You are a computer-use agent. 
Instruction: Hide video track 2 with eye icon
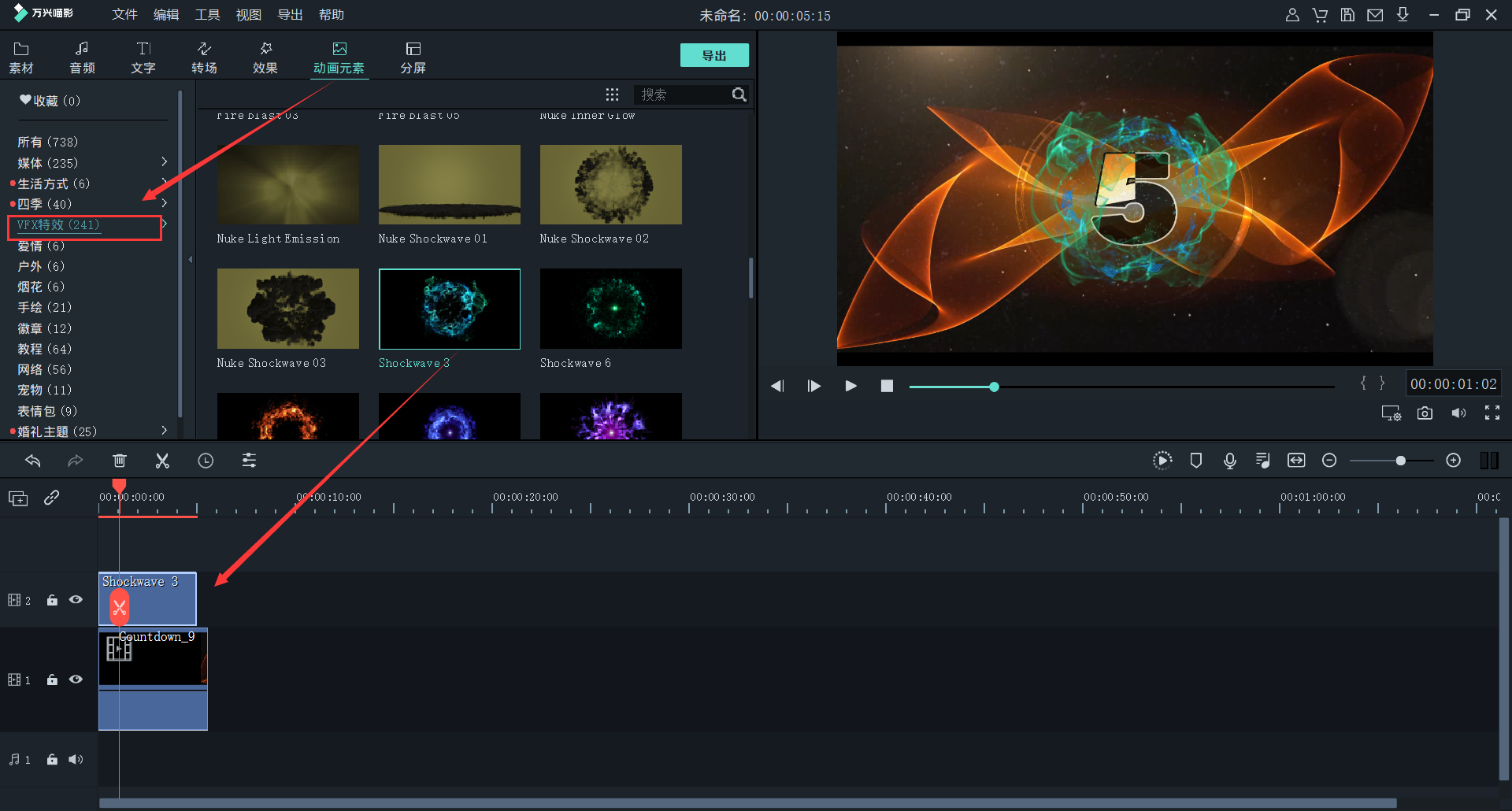(x=76, y=600)
